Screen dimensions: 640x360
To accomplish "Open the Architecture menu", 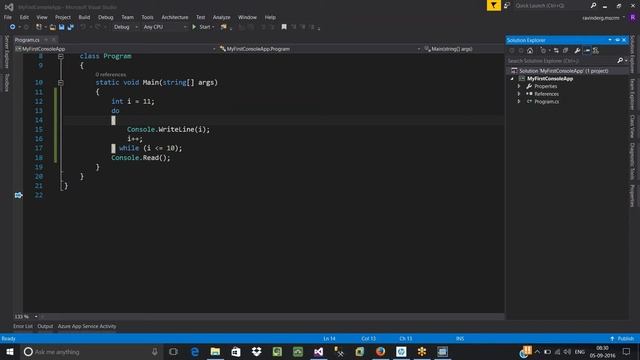I will (175, 17).
